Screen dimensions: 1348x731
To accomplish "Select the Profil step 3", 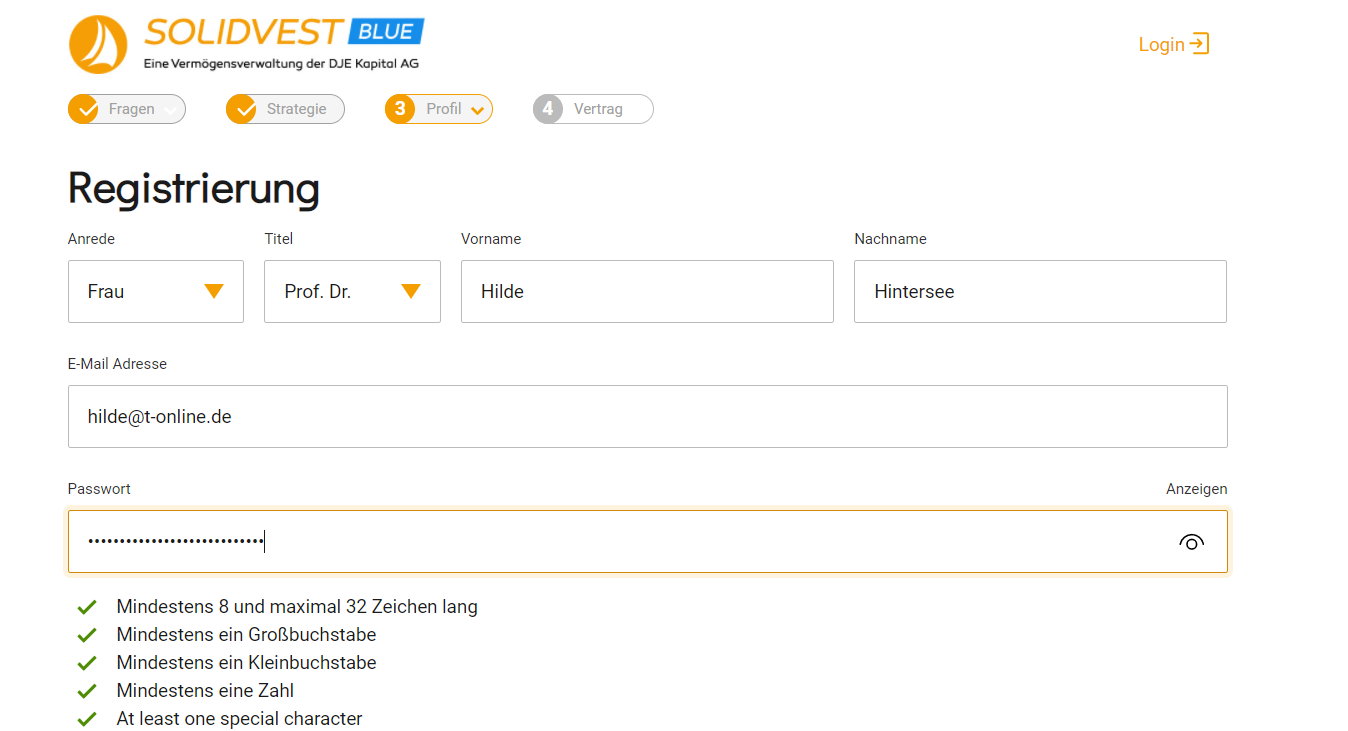I will pos(438,109).
